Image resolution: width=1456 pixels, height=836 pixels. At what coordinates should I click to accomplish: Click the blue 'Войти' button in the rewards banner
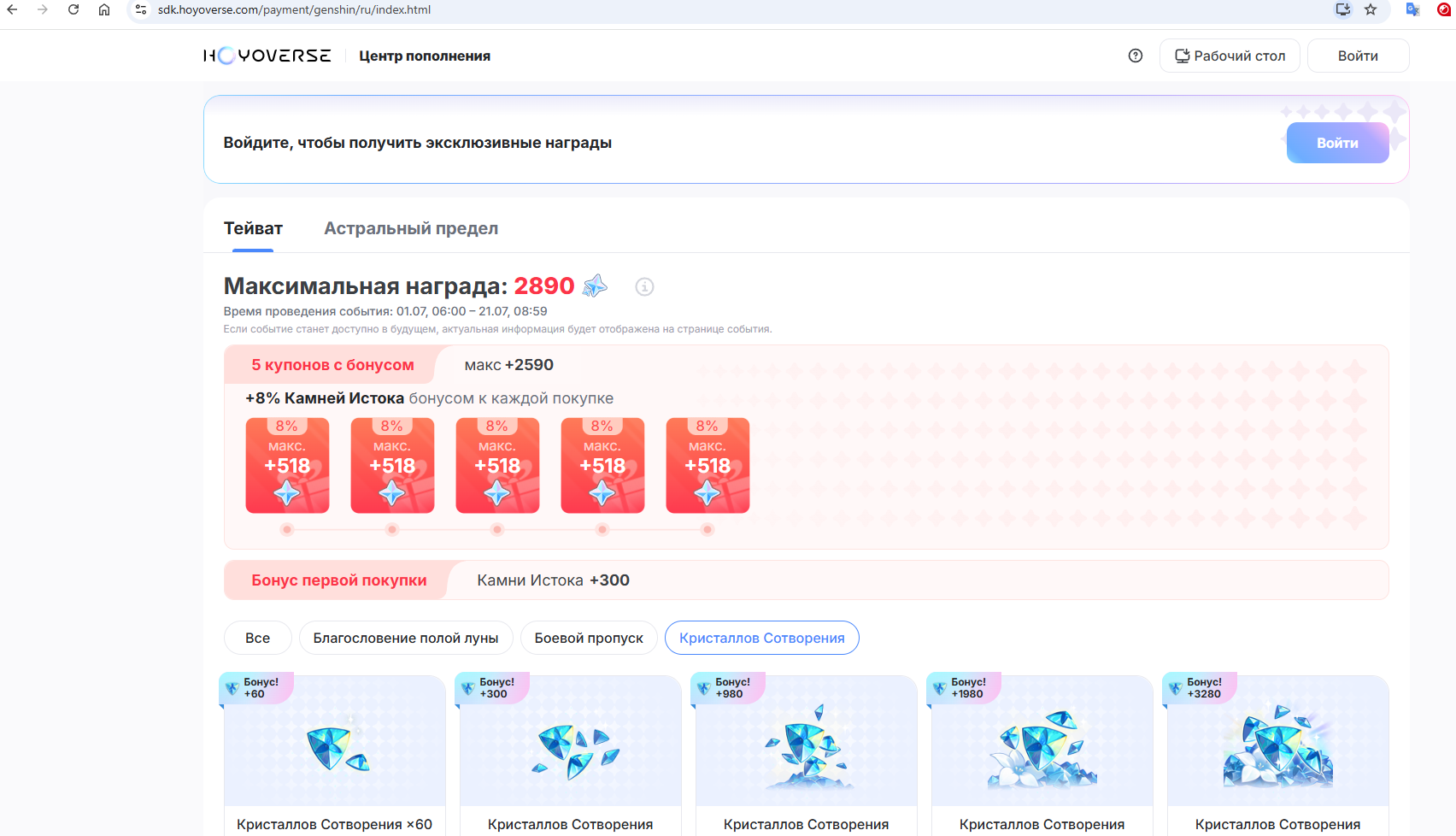tap(1337, 143)
